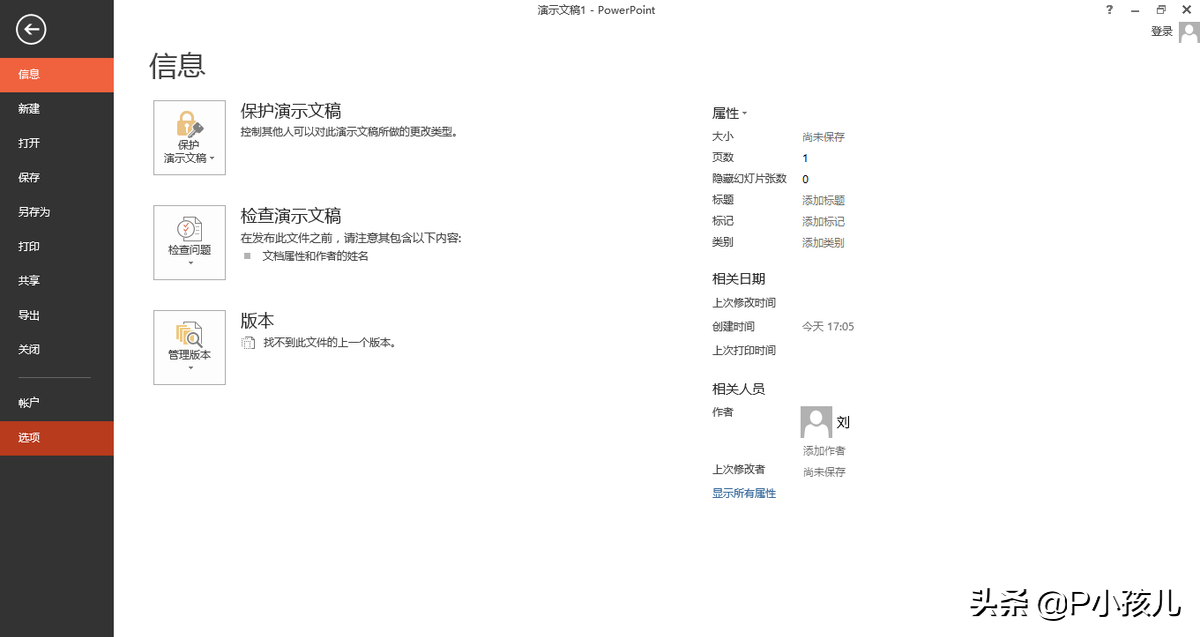This screenshot has height=637, width=1200.
Task: Restore down the PowerPoint window
Action: click(1161, 10)
